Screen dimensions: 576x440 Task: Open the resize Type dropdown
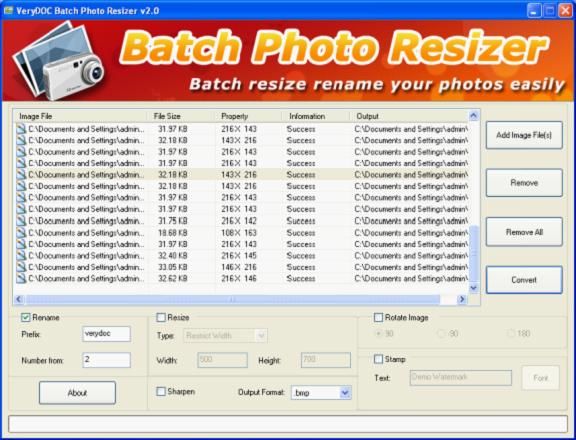261,335
